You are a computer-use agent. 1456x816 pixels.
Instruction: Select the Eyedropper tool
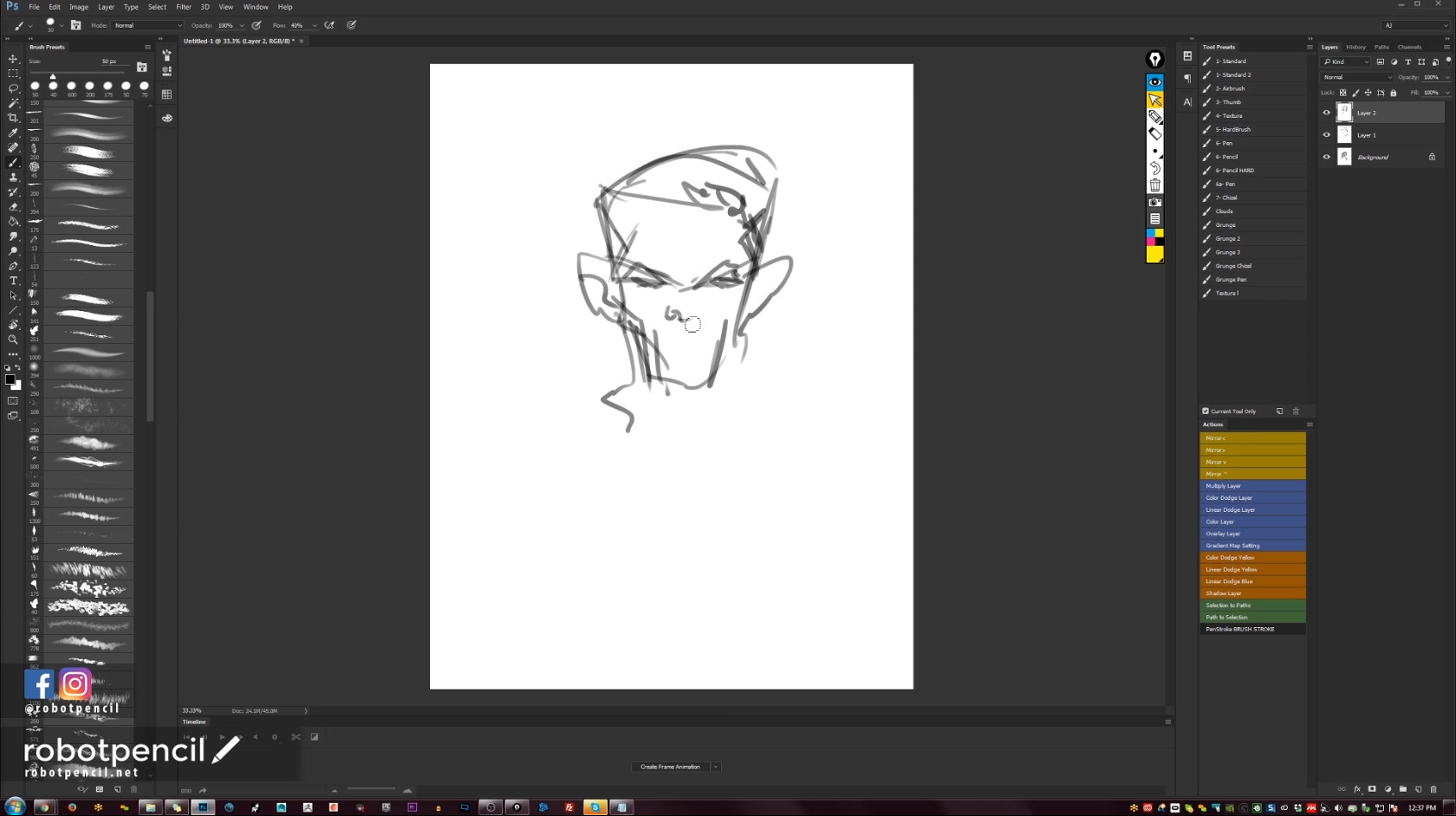coord(13,133)
